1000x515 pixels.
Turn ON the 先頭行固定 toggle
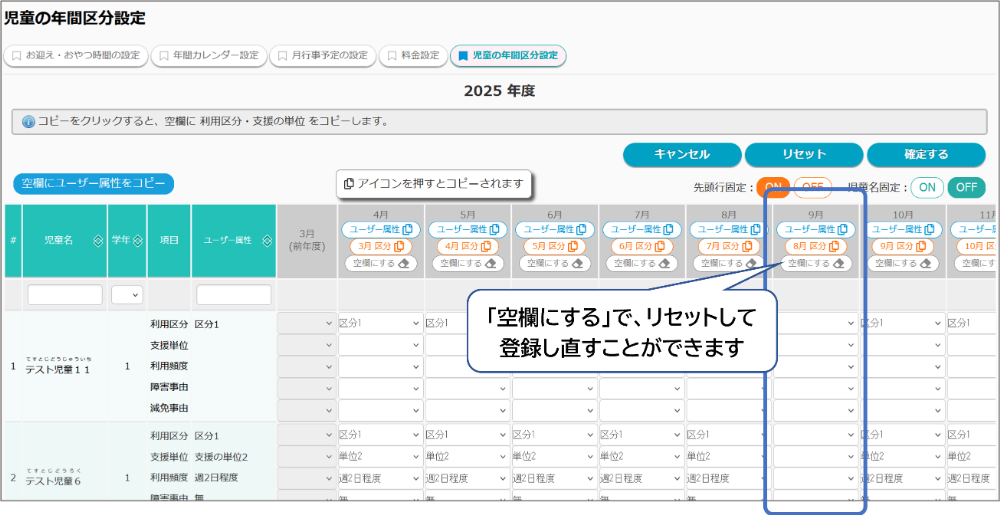point(772,187)
